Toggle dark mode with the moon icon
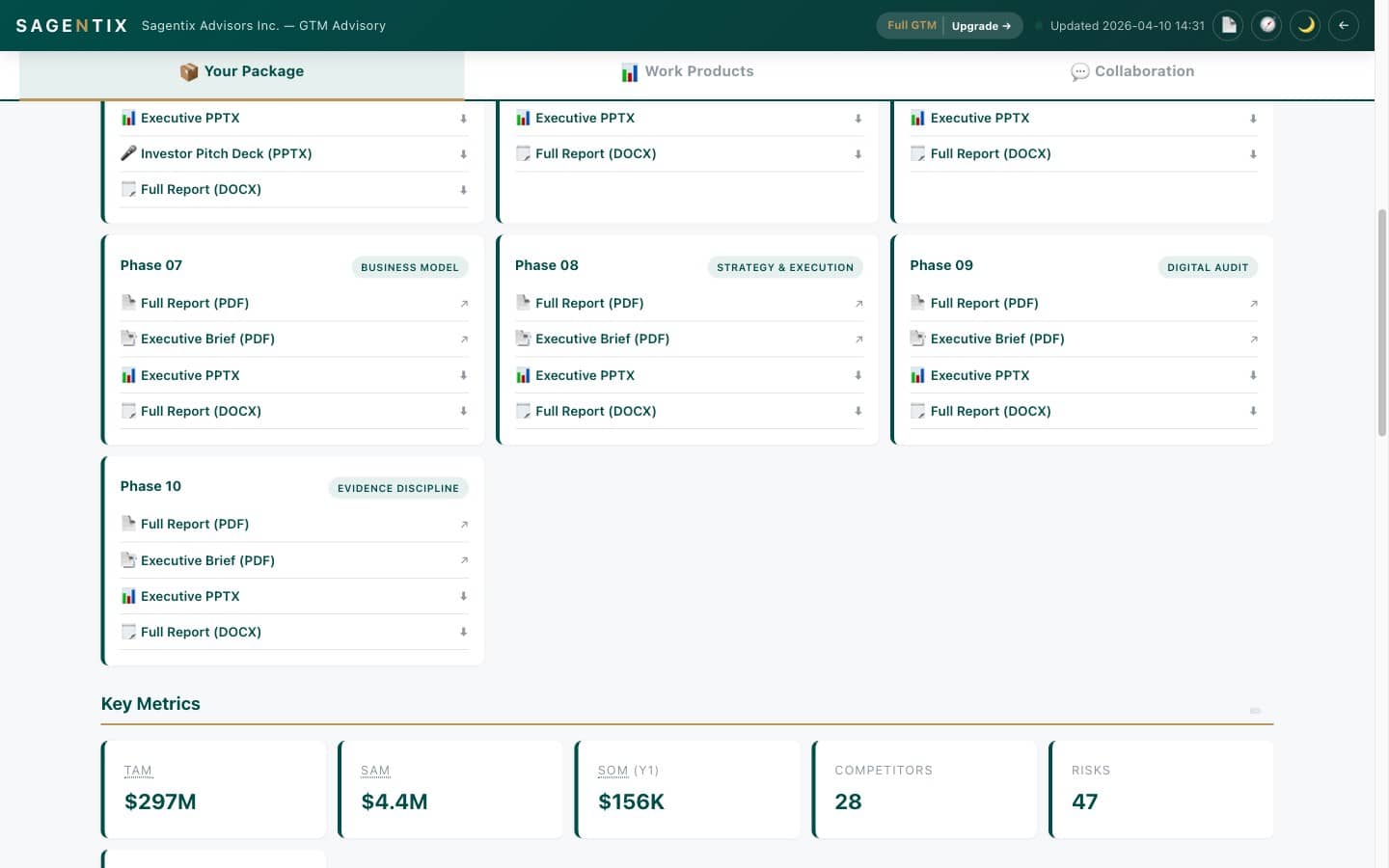This screenshot has height=868, width=1389. (1306, 25)
